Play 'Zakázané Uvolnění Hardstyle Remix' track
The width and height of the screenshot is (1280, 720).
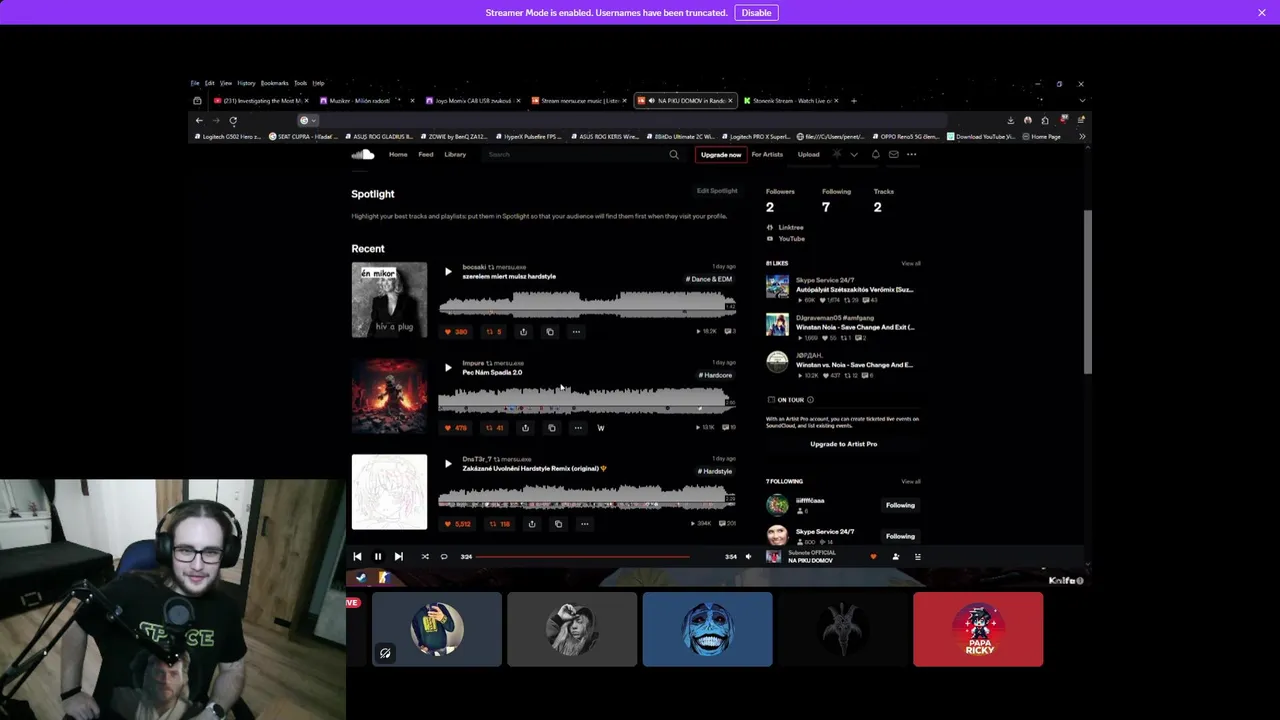(x=448, y=464)
